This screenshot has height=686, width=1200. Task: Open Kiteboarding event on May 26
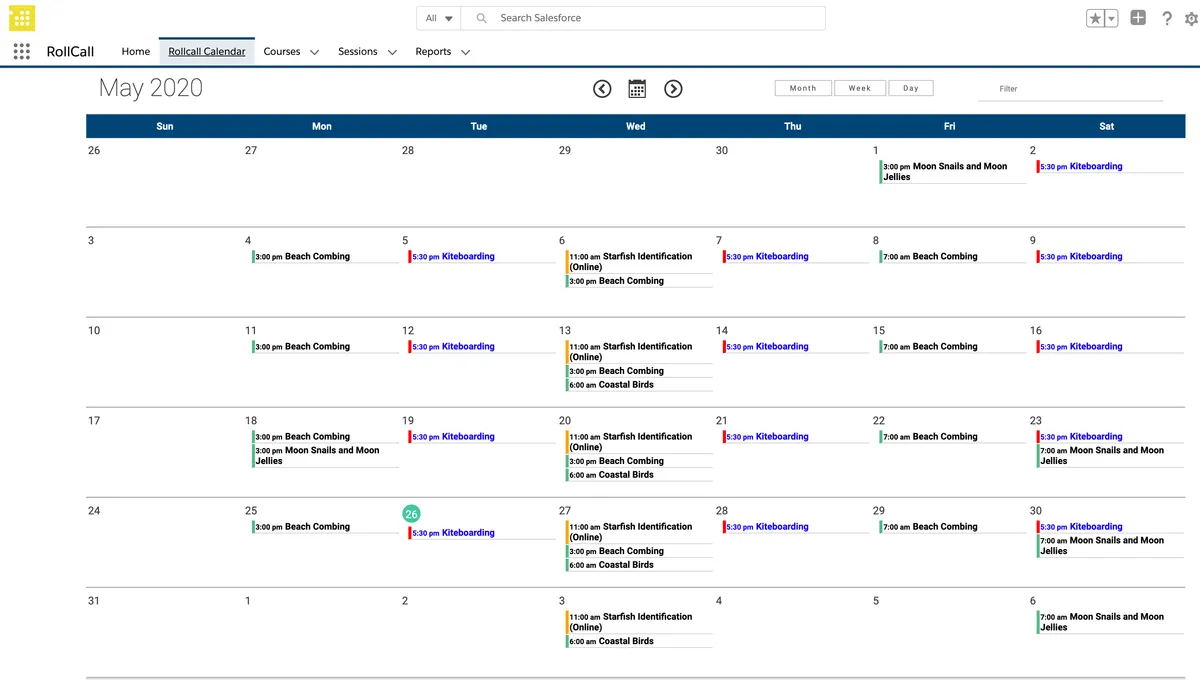tap(482, 533)
